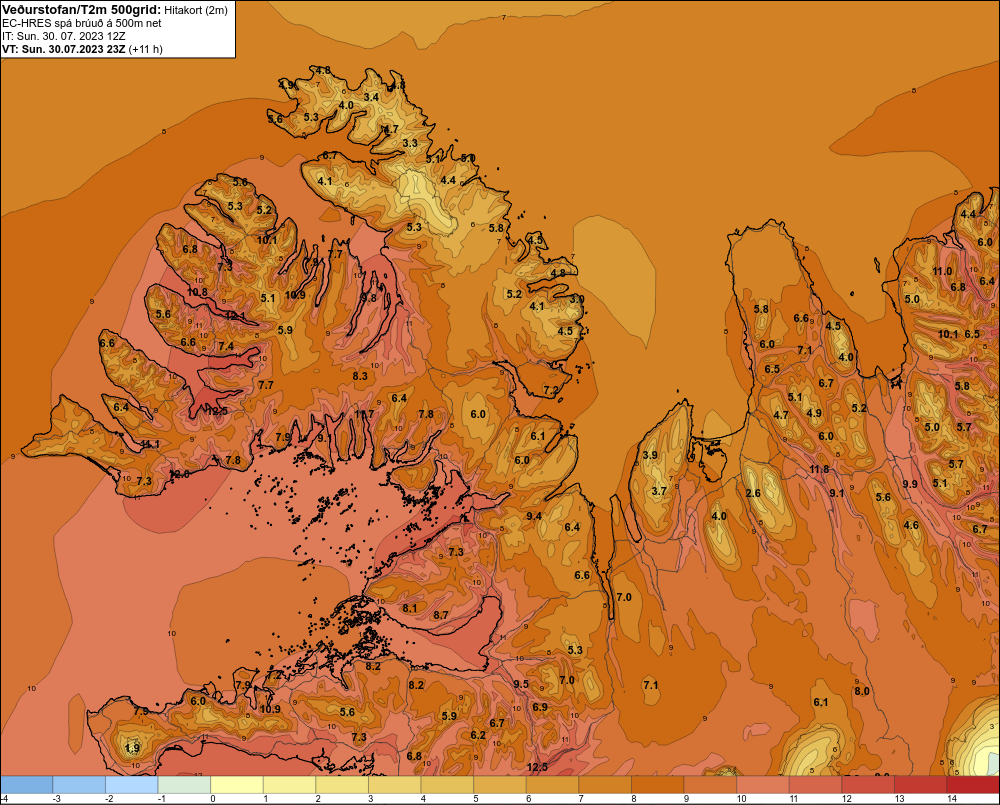Viewport: 1000px width, 805px height.
Task: Click the initial time 'IT: Sun. 30. 07. 2023 12Z'
Action: click(63, 36)
